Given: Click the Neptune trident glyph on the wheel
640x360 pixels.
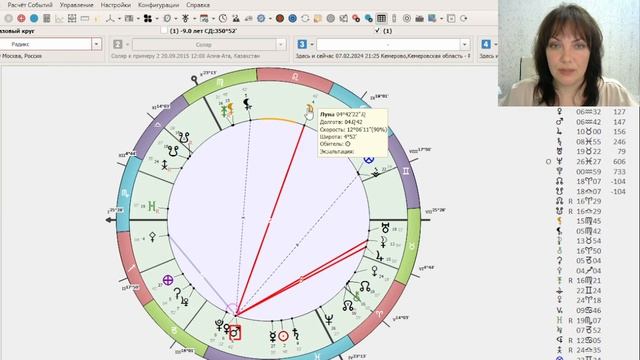Looking at the screenshot, I should click(x=329, y=319).
